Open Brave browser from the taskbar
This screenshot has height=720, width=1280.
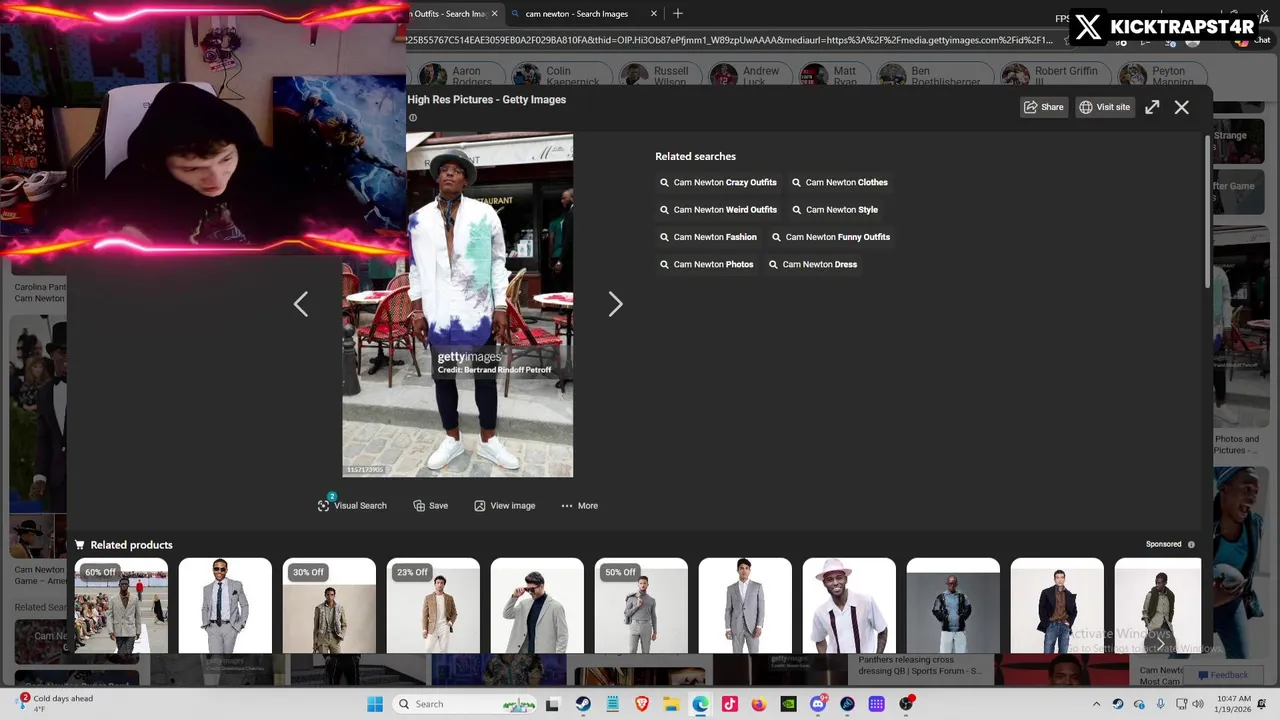pyautogui.click(x=642, y=704)
